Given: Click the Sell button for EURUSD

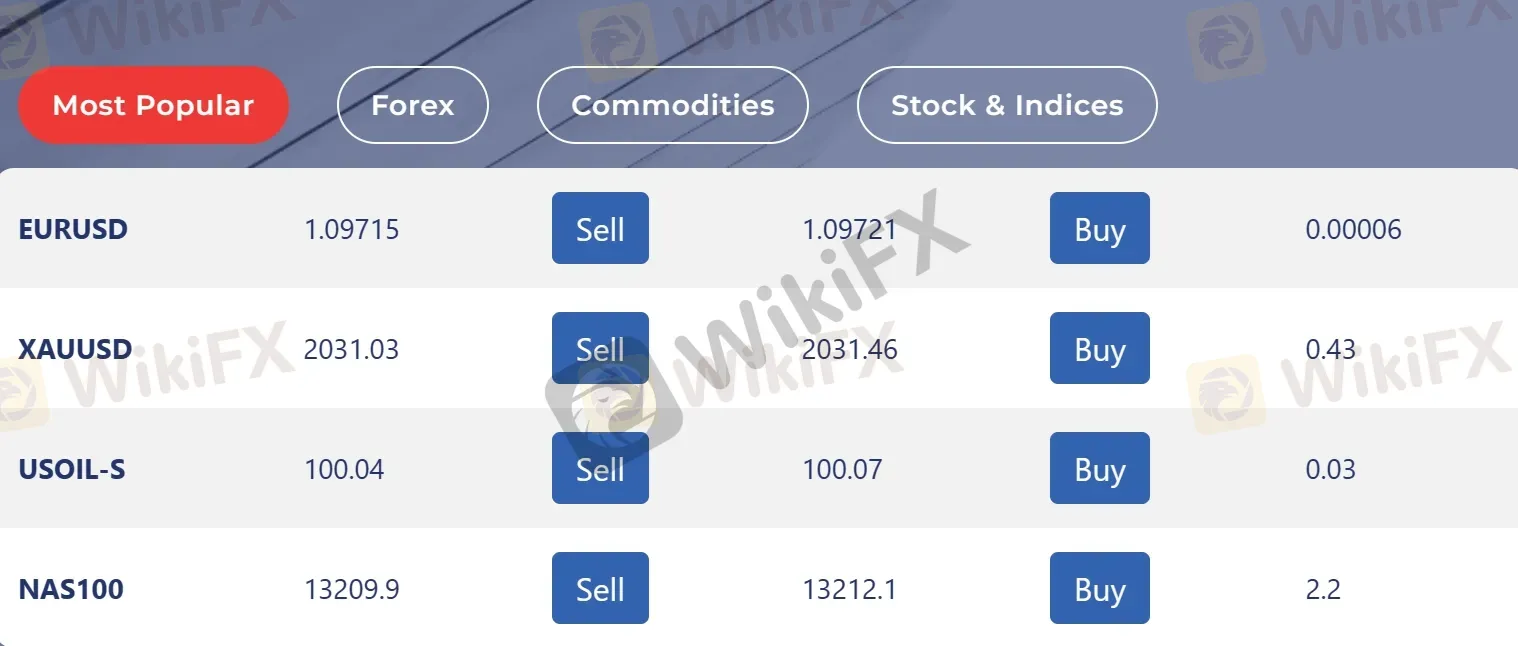Looking at the screenshot, I should [600, 228].
